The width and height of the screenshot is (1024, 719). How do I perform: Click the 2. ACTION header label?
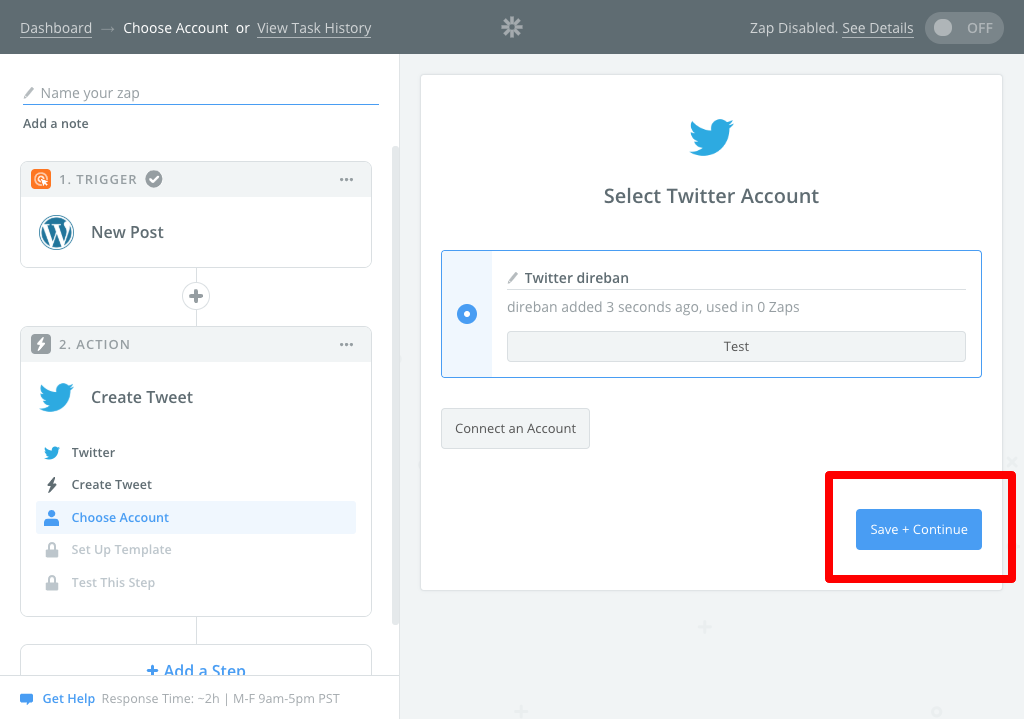[x=95, y=345]
